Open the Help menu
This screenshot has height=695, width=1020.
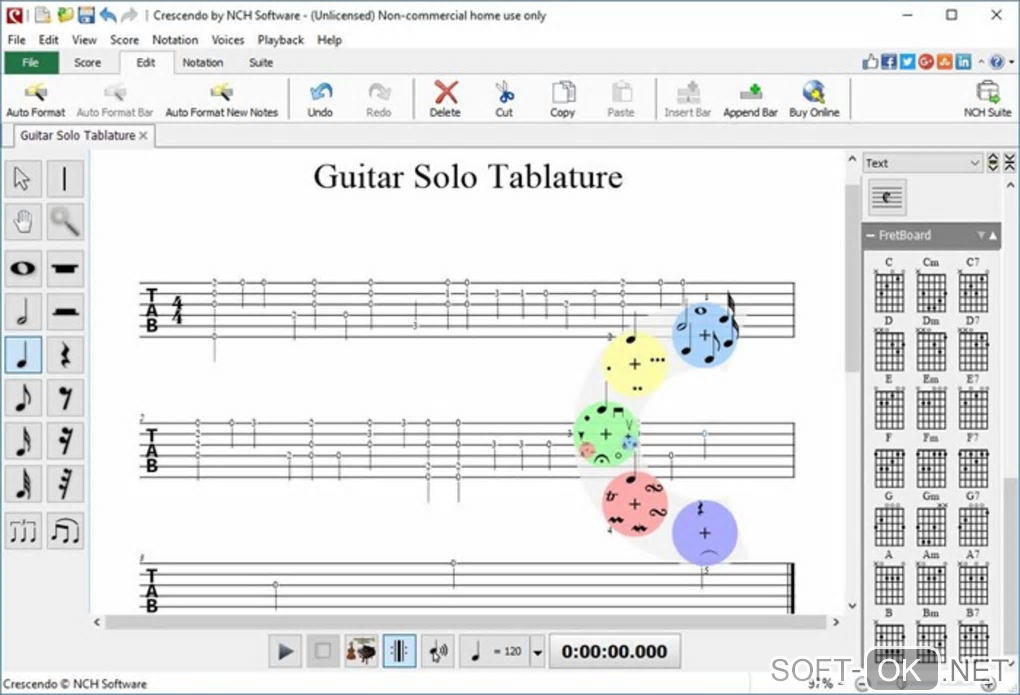(x=329, y=40)
